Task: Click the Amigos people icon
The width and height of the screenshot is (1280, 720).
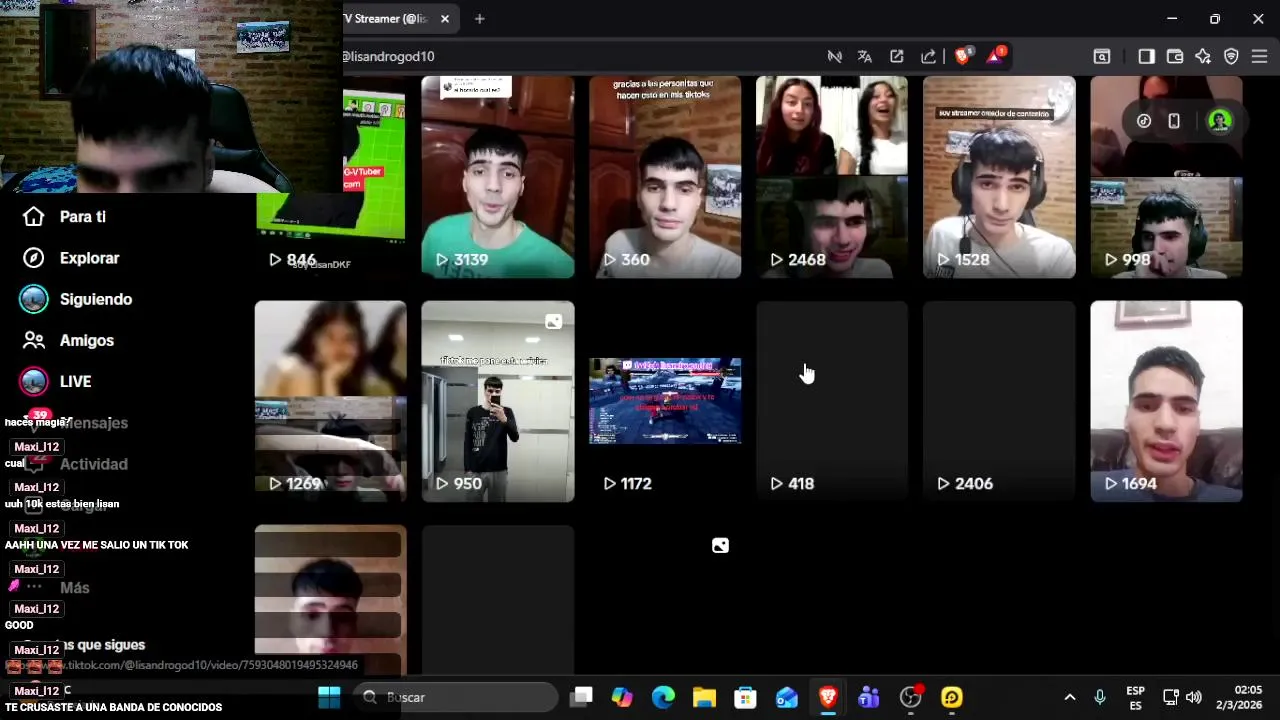Action: (34, 340)
